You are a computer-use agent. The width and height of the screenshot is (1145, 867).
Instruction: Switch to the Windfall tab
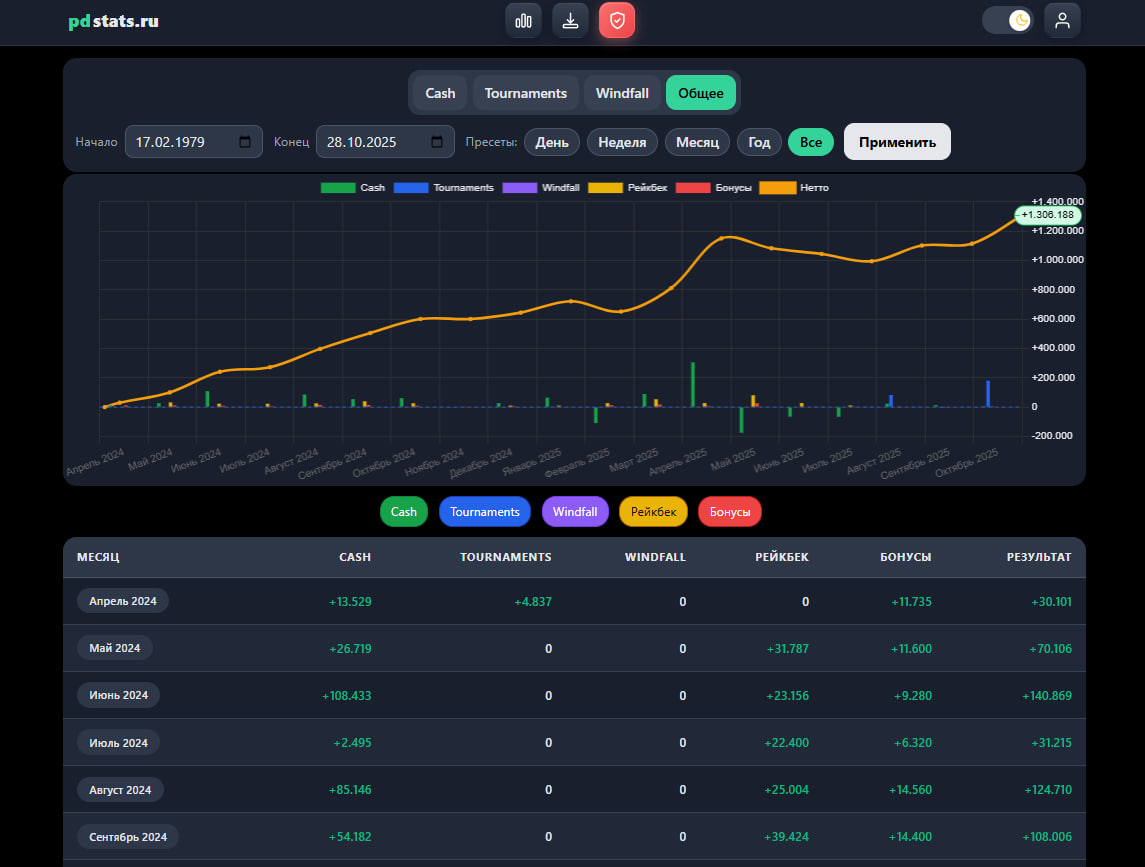[x=622, y=93]
